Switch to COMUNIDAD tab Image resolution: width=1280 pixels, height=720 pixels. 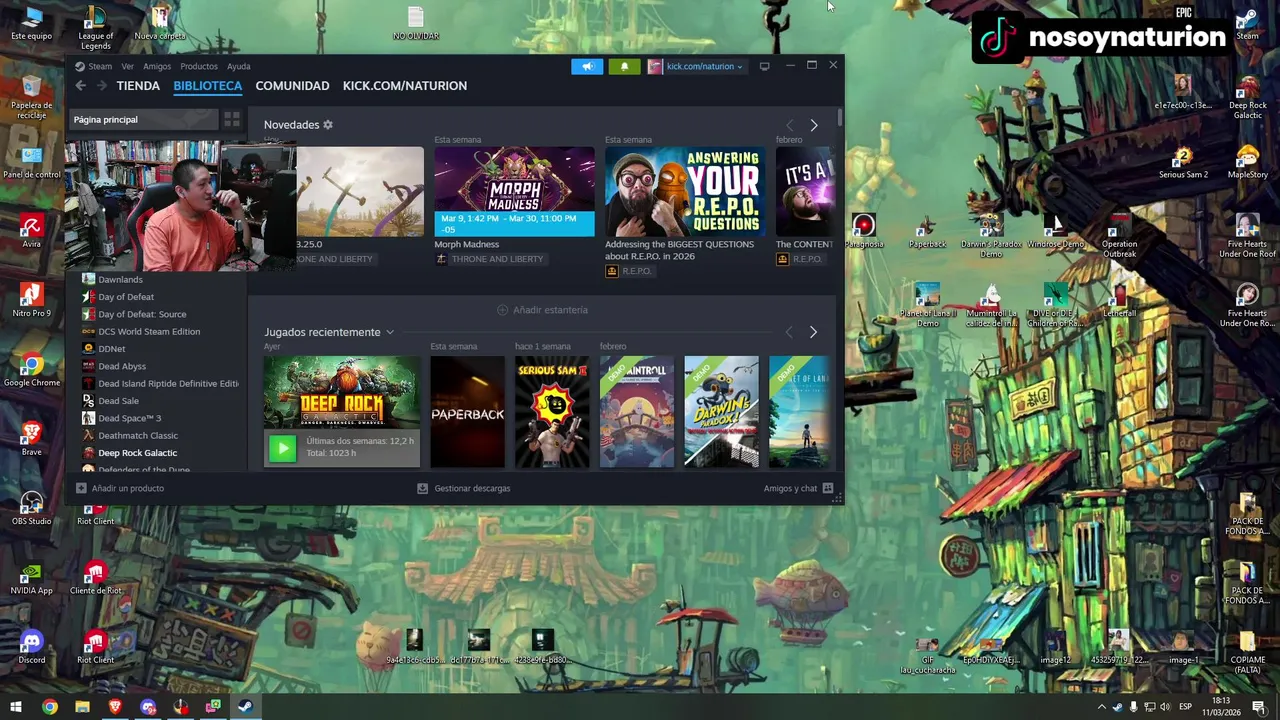coord(292,86)
